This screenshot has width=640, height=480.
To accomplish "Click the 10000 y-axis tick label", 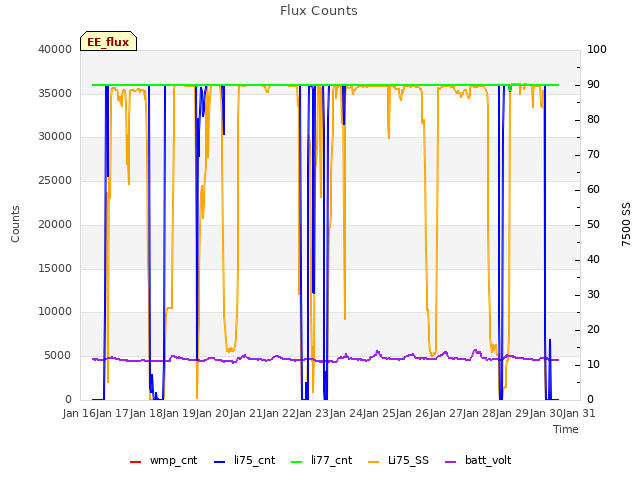I will 55,312.
